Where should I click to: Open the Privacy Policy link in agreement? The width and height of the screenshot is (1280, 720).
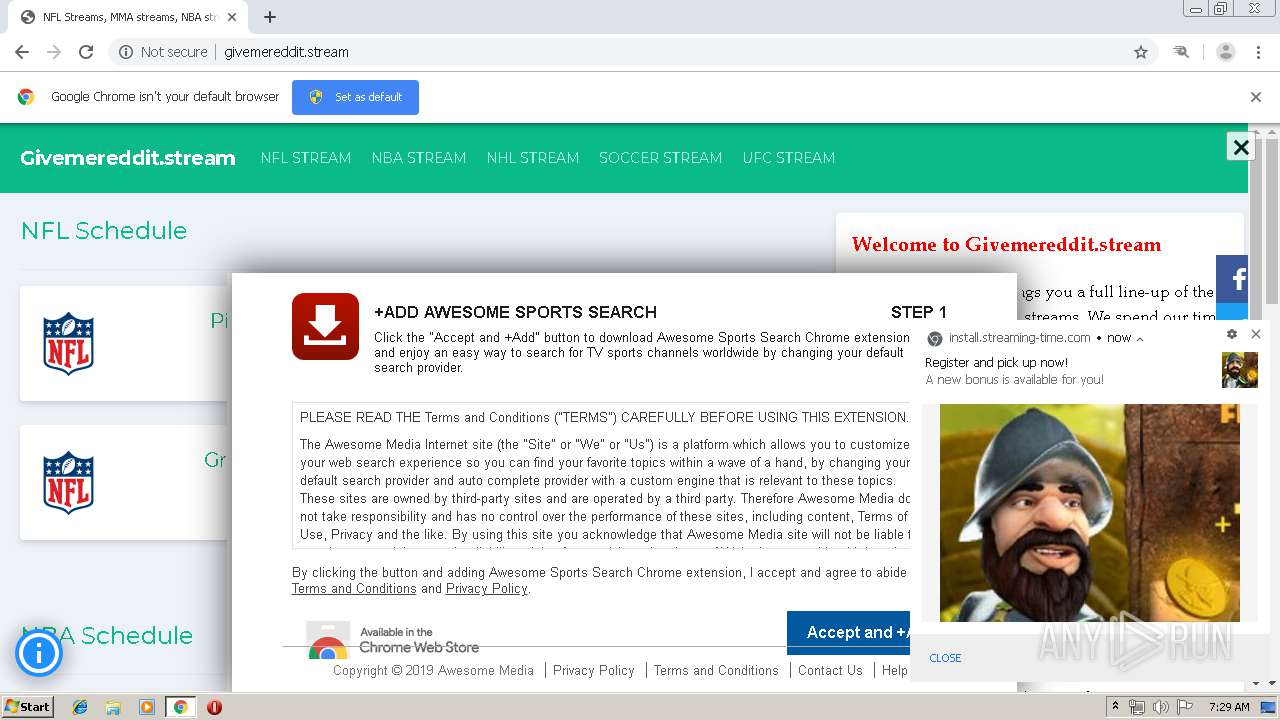point(487,589)
